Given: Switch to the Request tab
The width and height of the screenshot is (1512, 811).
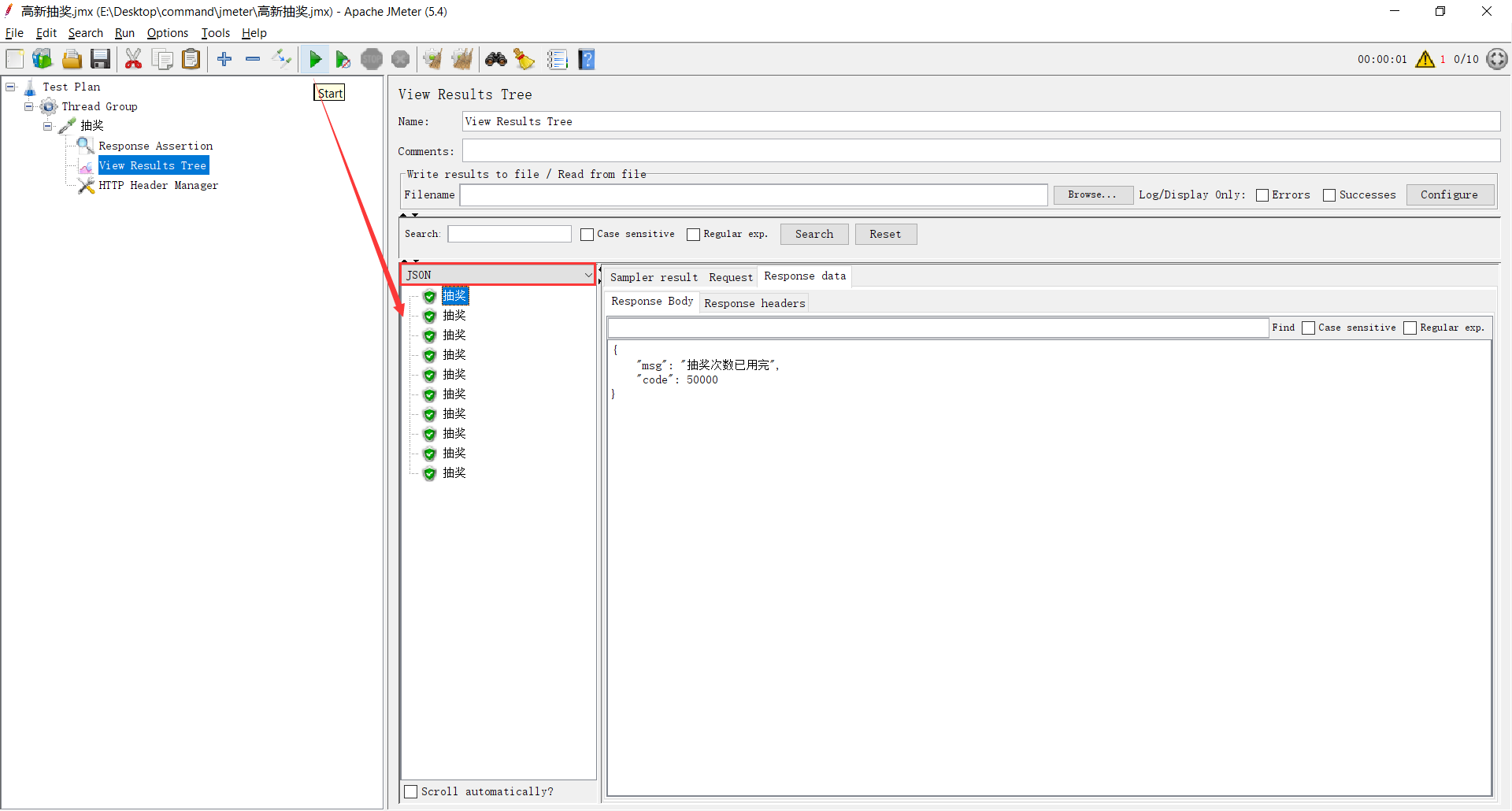Looking at the screenshot, I should pyautogui.click(x=731, y=277).
